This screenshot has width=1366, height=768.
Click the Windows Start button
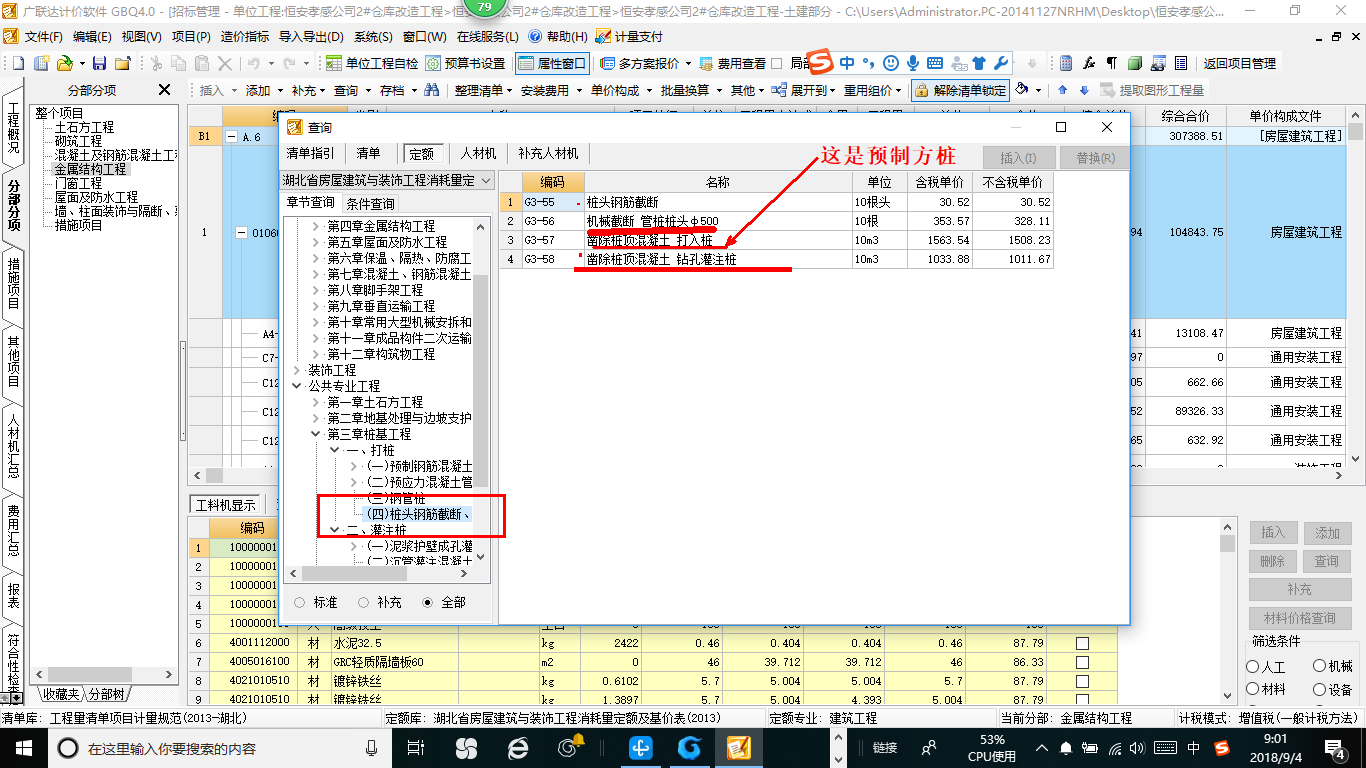tap(23, 747)
